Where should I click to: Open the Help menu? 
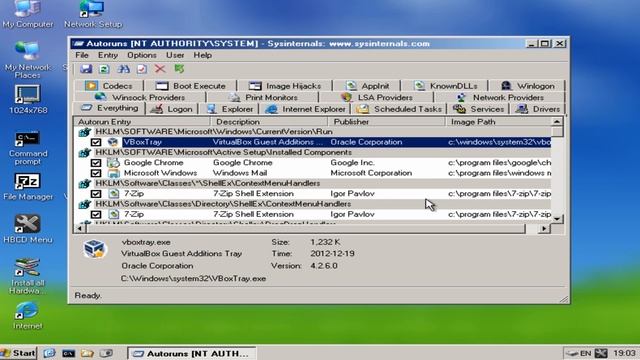(x=202, y=55)
